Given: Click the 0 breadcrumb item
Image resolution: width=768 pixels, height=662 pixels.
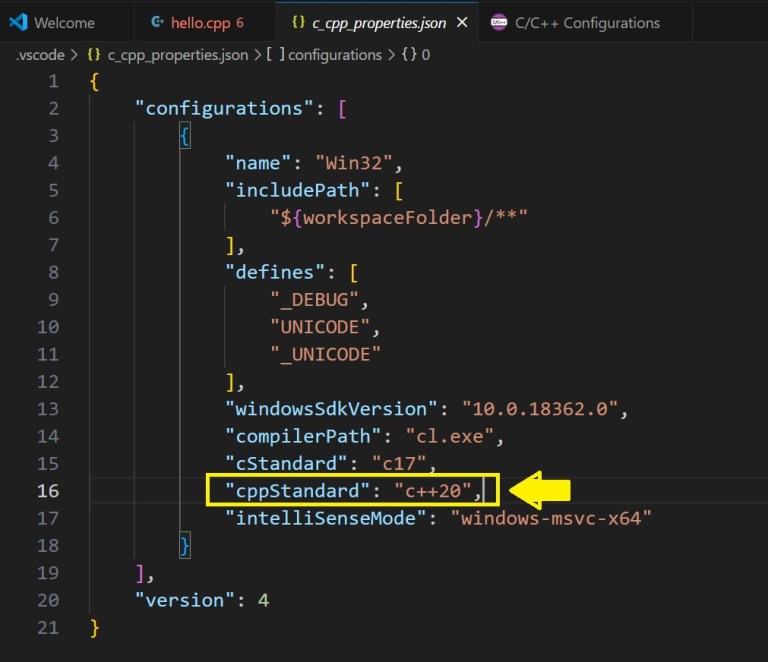Looking at the screenshot, I should 426,55.
